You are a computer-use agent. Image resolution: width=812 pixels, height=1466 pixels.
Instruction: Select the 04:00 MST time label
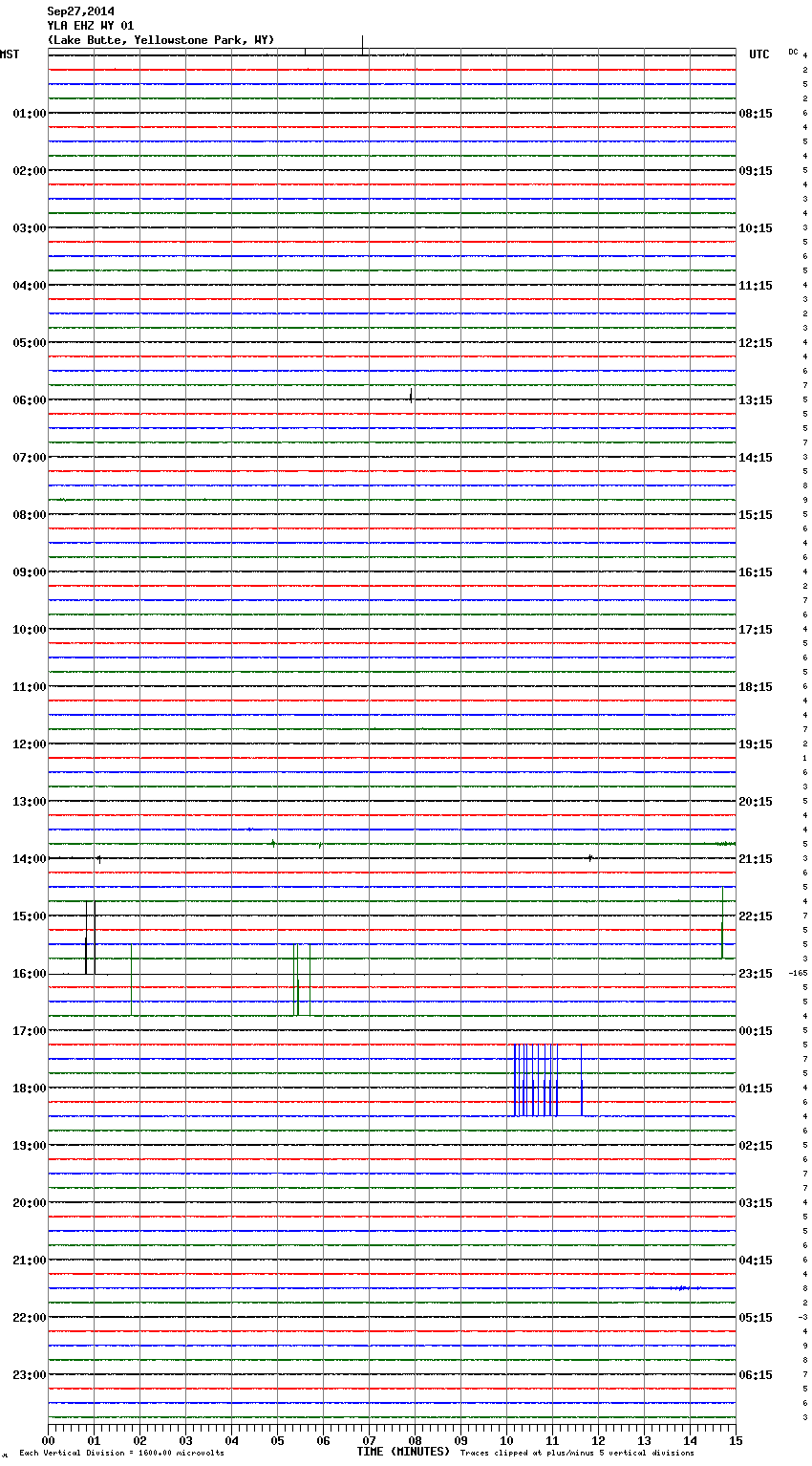[x=29, y=286]
